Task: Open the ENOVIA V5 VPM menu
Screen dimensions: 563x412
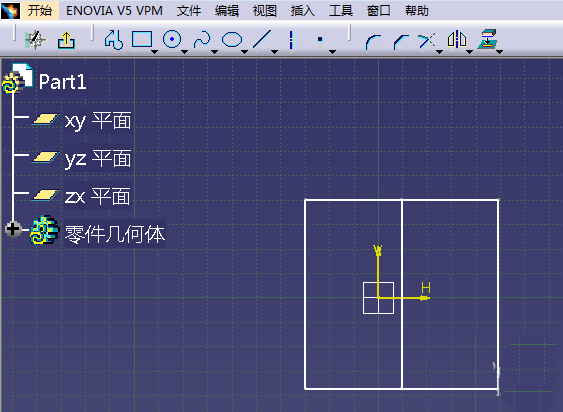Action: (114, 11)
